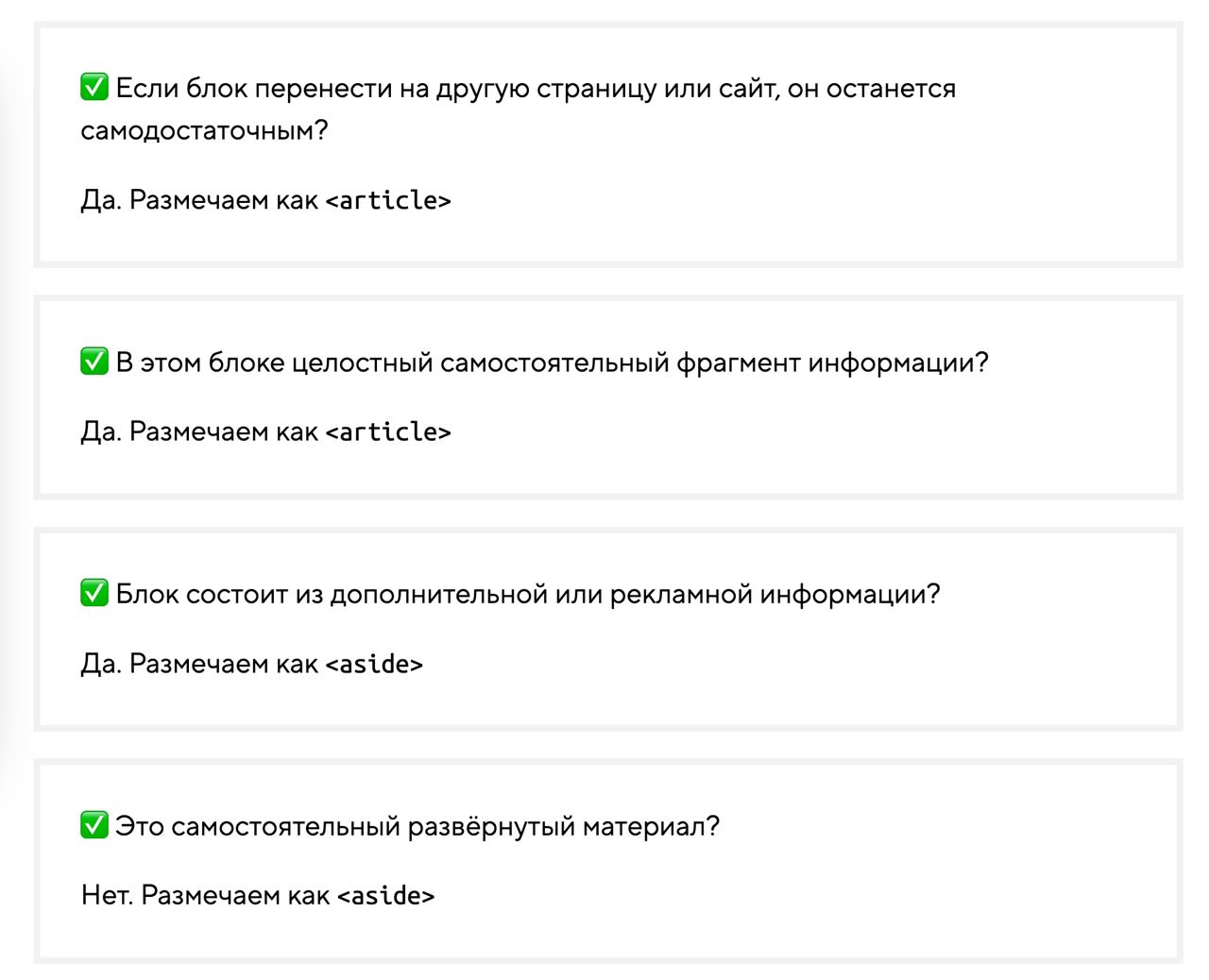Screen dimensions: 1209x980
Task: Select the question «В этом блоке целостный самостоятельный фрагмент информации?»
Action: click(553, 363)
